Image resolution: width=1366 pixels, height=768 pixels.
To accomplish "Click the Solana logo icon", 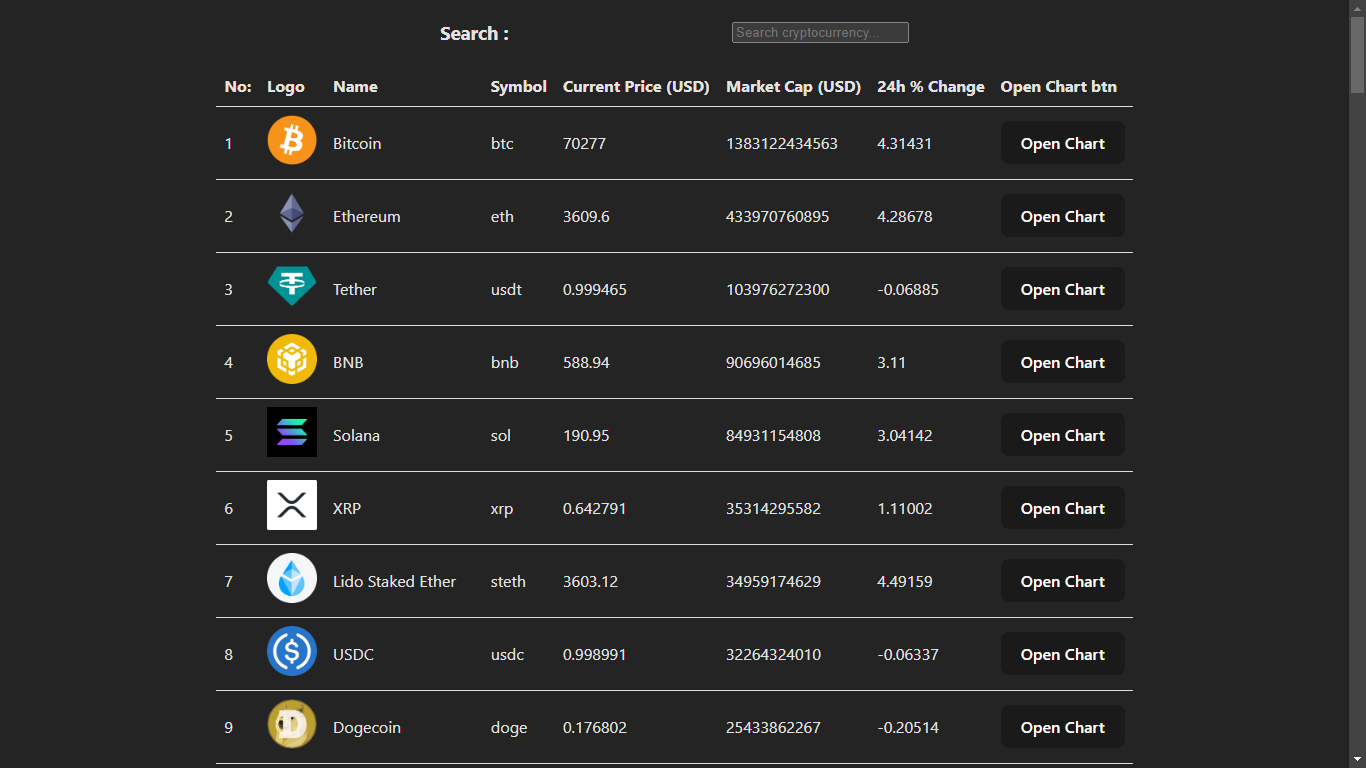I will pos(292,432).
